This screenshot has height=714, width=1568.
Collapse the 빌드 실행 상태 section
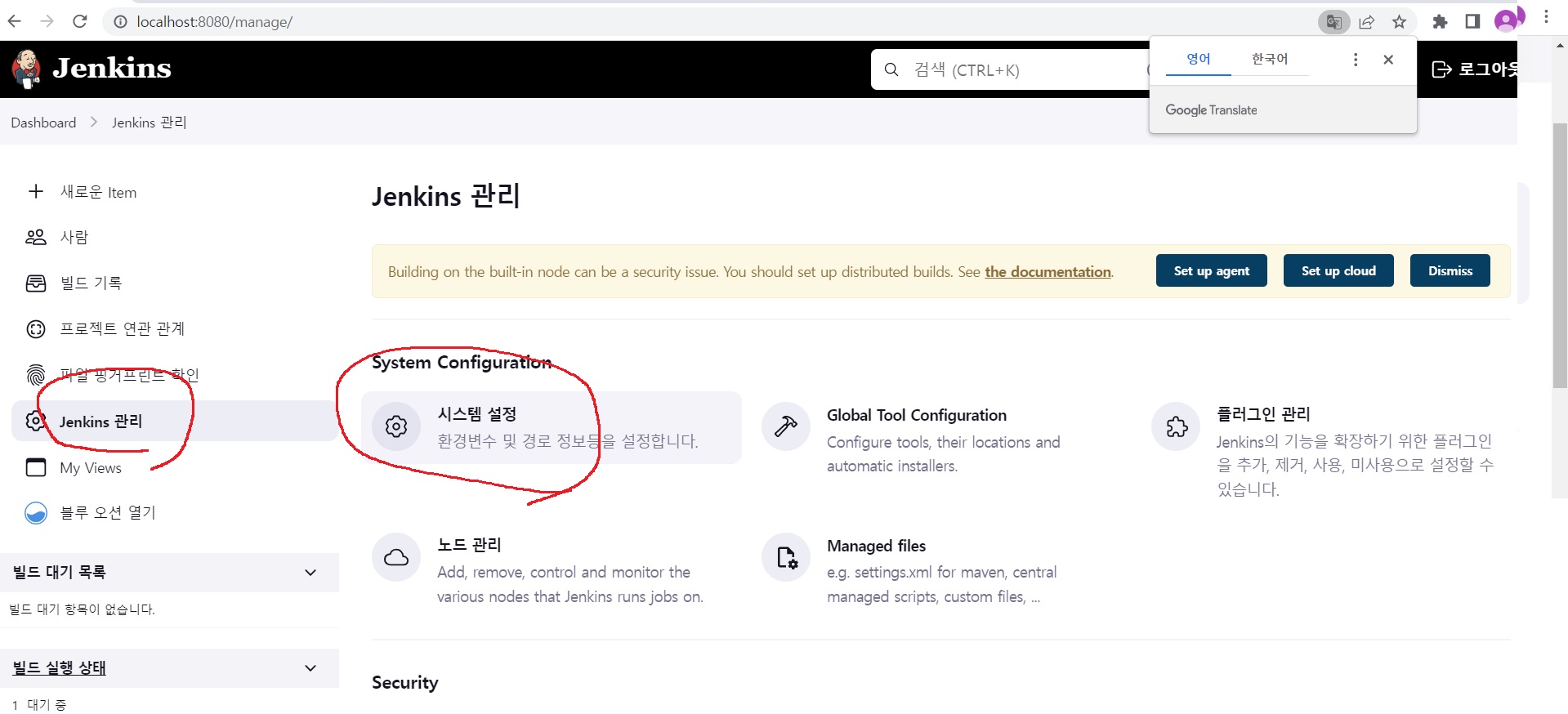(310, 668)
